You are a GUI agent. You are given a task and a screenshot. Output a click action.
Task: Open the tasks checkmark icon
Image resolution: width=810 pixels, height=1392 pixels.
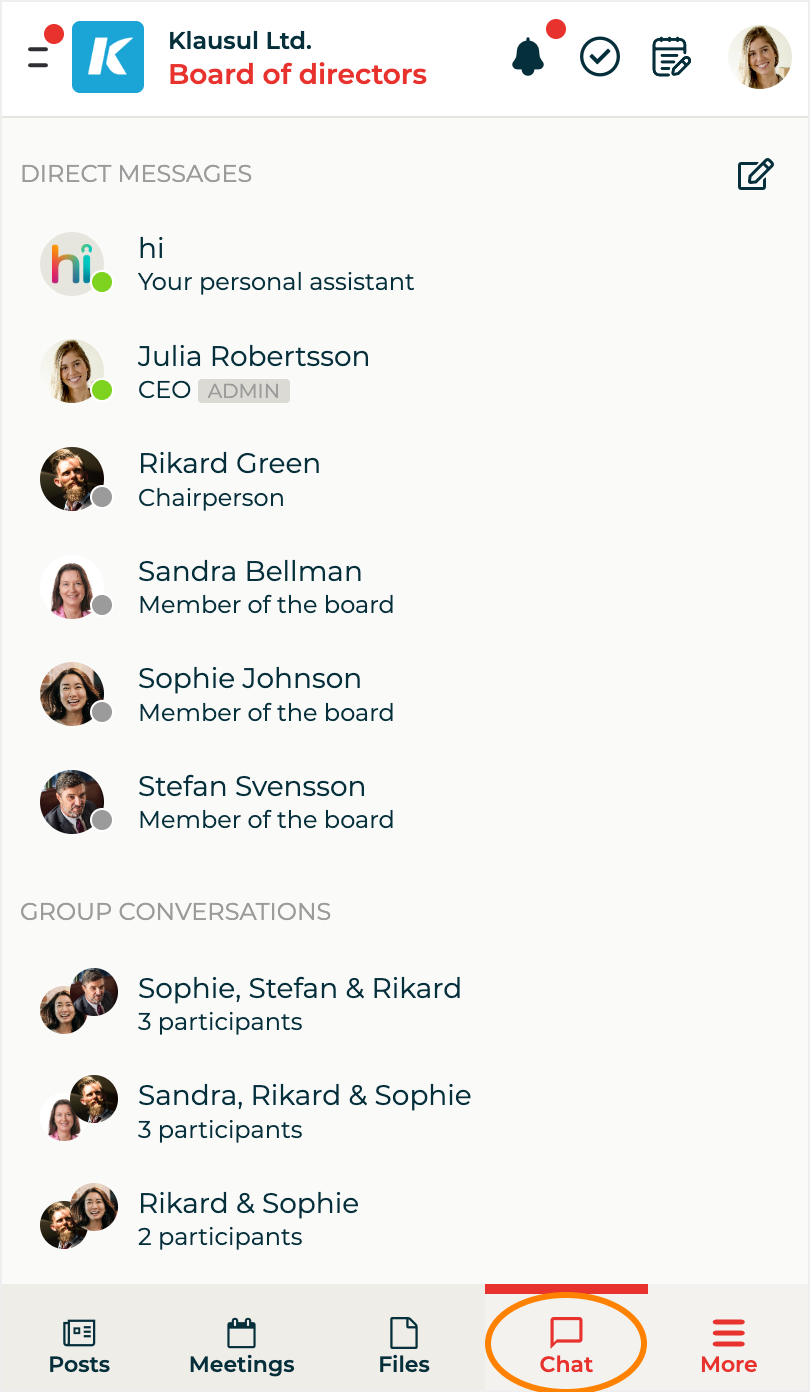coord(600,57)
